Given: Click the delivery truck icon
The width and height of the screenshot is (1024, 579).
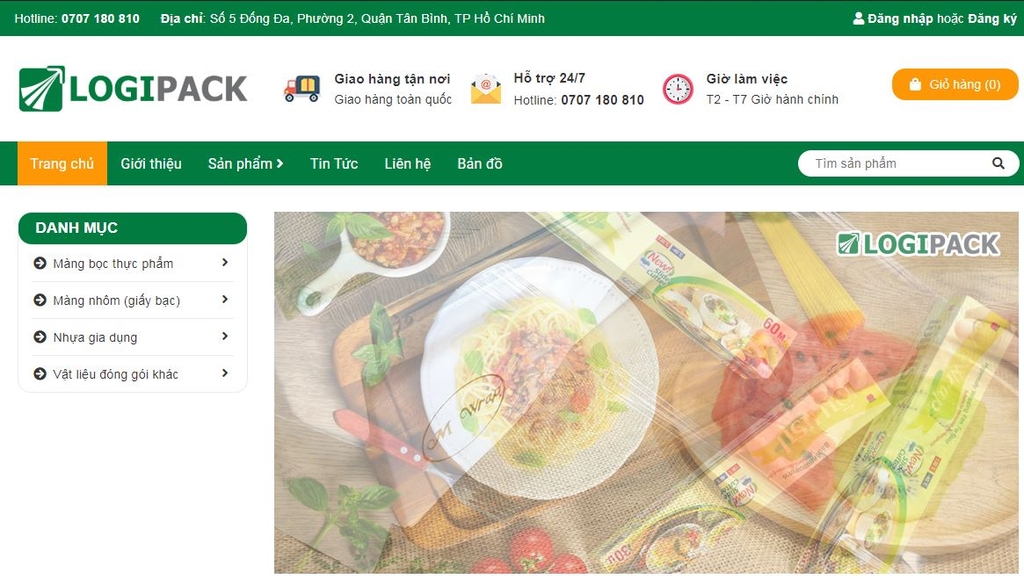Looking at the screenshot, I should [302, 89].
